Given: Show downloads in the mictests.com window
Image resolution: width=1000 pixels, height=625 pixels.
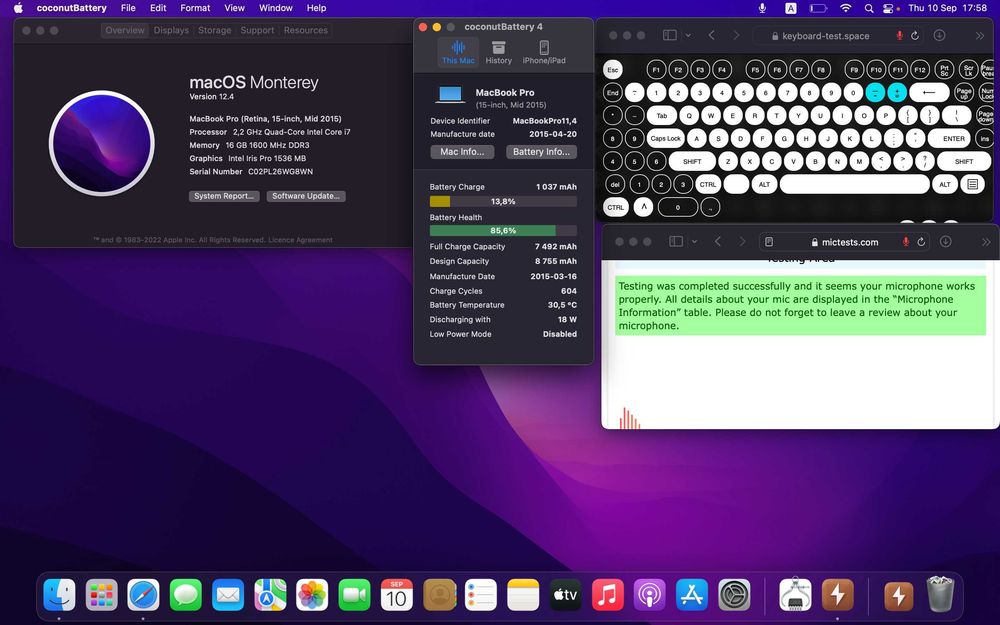Looking at the screenshot, I should click(x=946, y=242).
